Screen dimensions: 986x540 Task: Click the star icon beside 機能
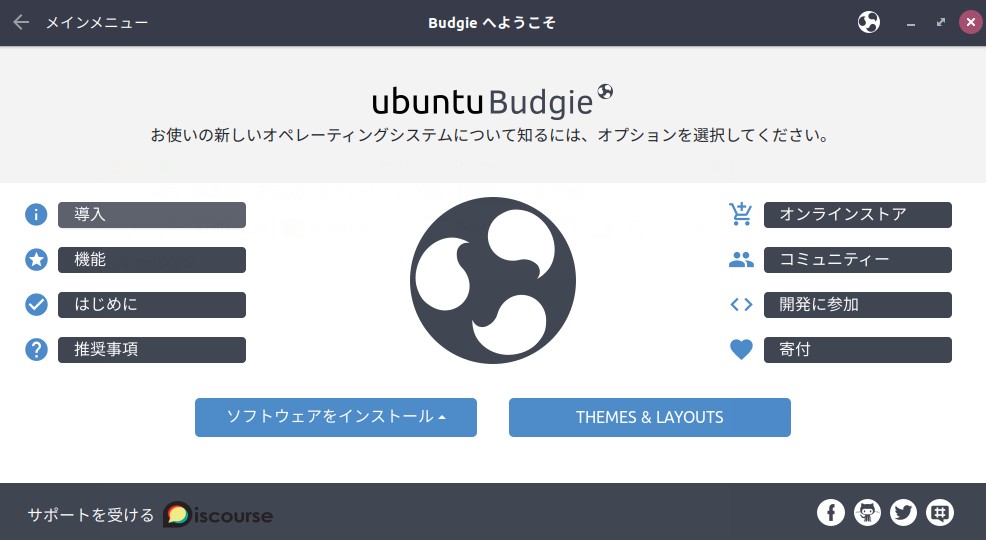click(x=36, y=260)
